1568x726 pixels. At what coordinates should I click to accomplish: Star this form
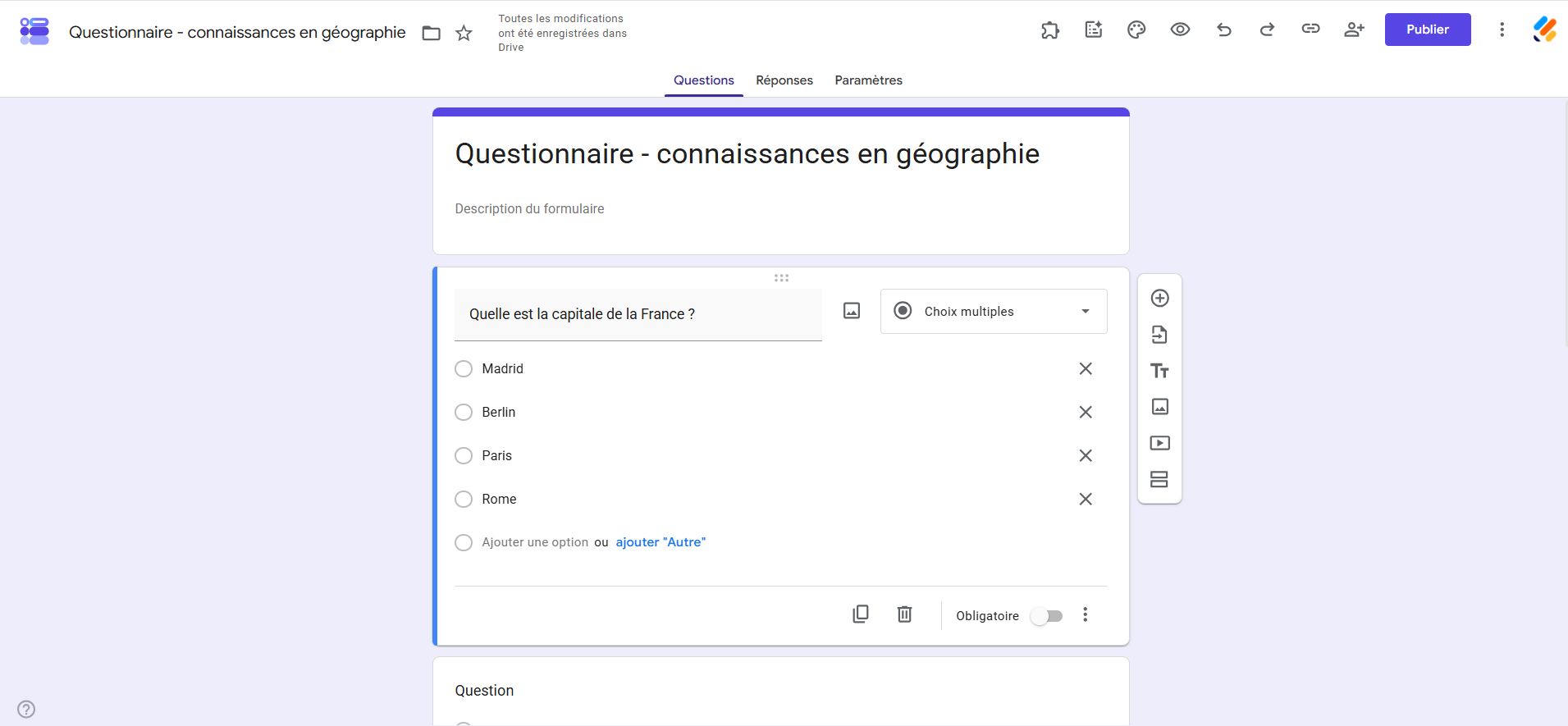(464, 33)
